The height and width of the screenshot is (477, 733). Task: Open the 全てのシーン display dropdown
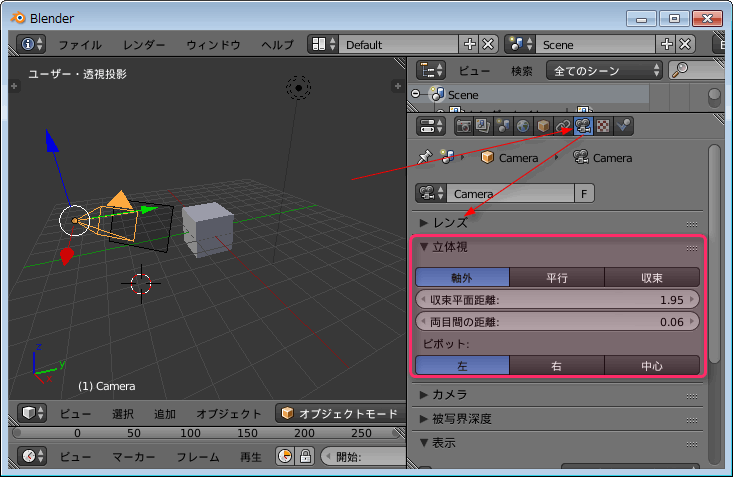coord(604,71)
